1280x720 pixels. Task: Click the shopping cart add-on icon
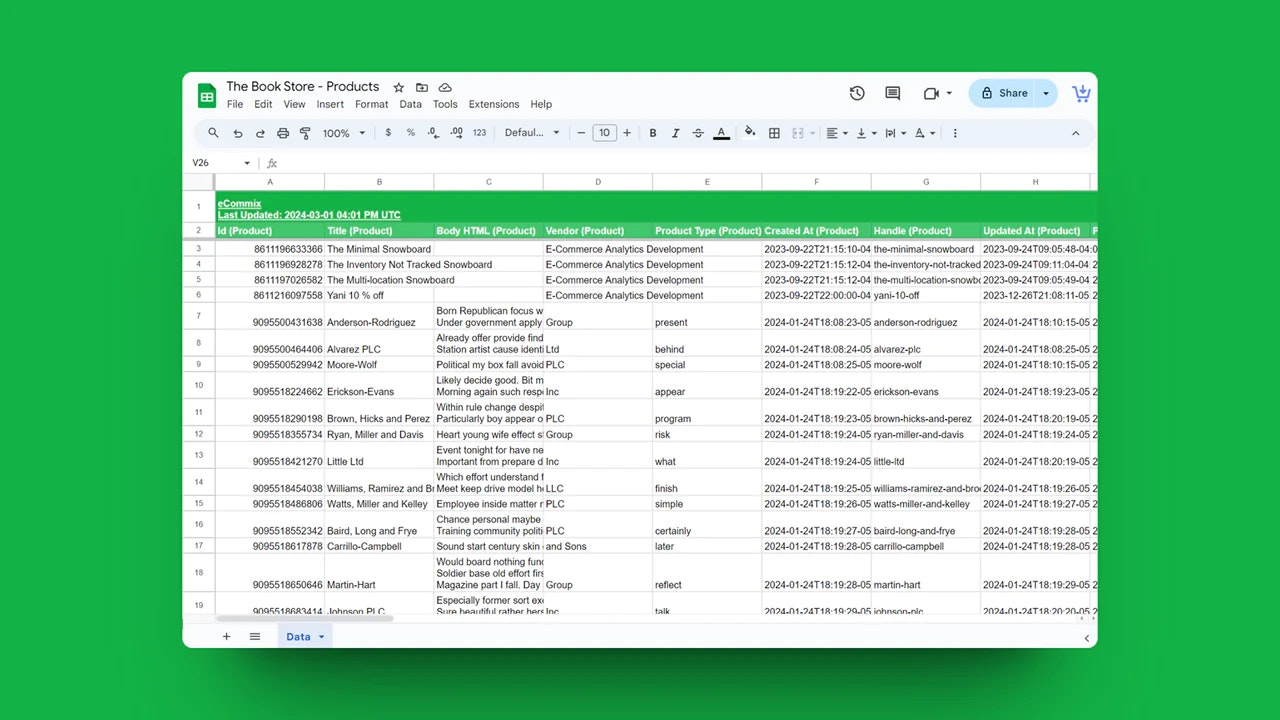point(1081,93)
